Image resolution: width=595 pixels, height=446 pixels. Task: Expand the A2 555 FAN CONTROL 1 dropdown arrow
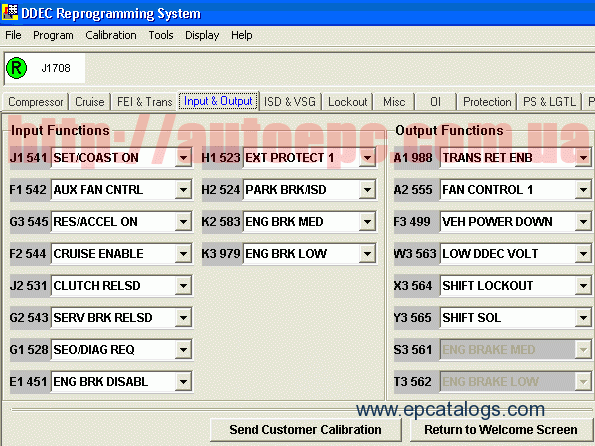click(x=583, y=189)
